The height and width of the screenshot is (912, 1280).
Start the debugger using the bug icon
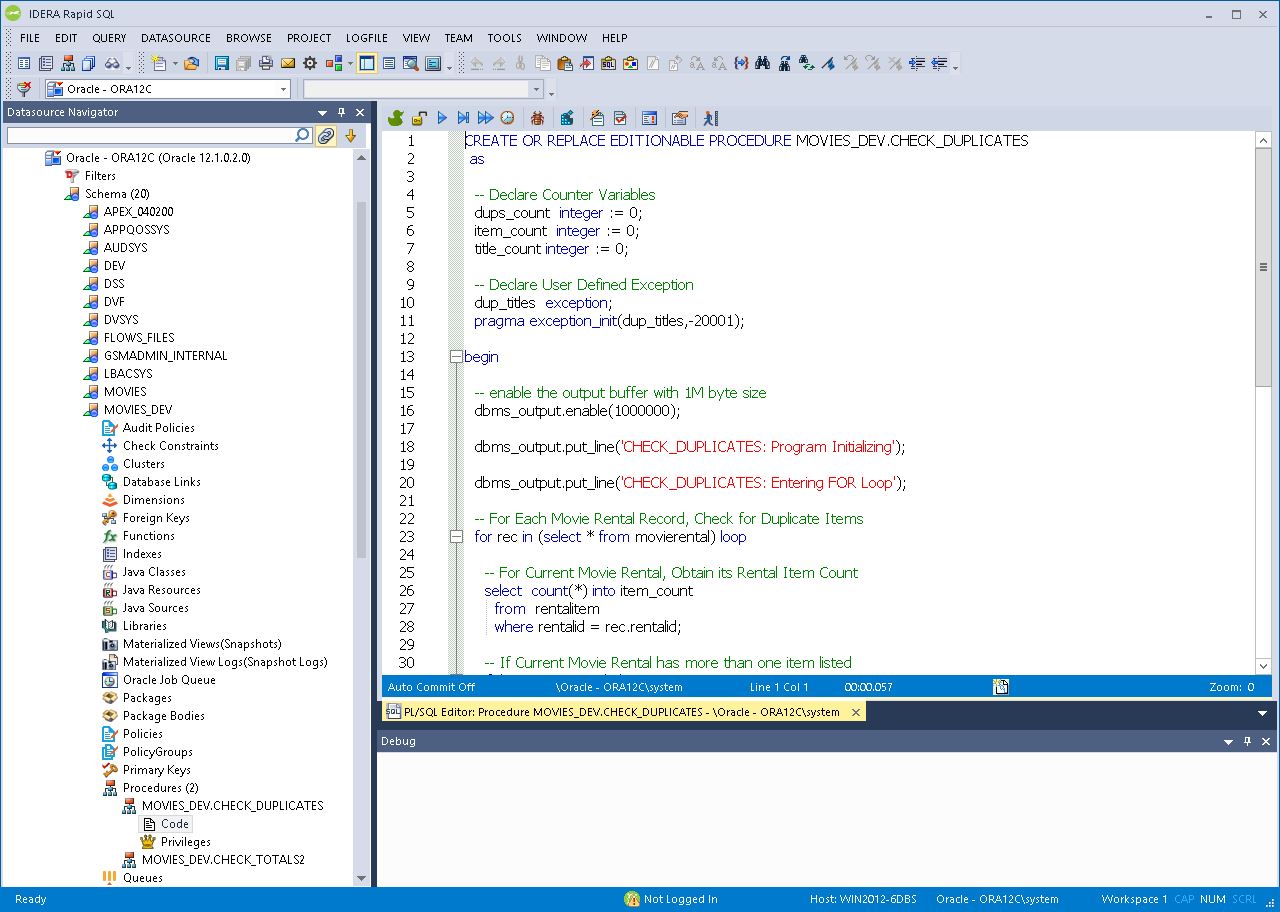(537, 118)
